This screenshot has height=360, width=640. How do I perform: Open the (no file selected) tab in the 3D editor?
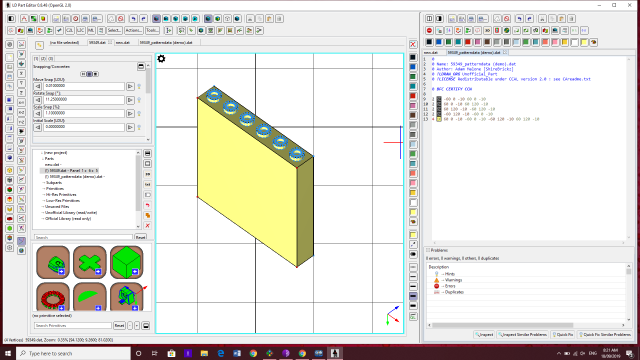click(x=64, y=42)
